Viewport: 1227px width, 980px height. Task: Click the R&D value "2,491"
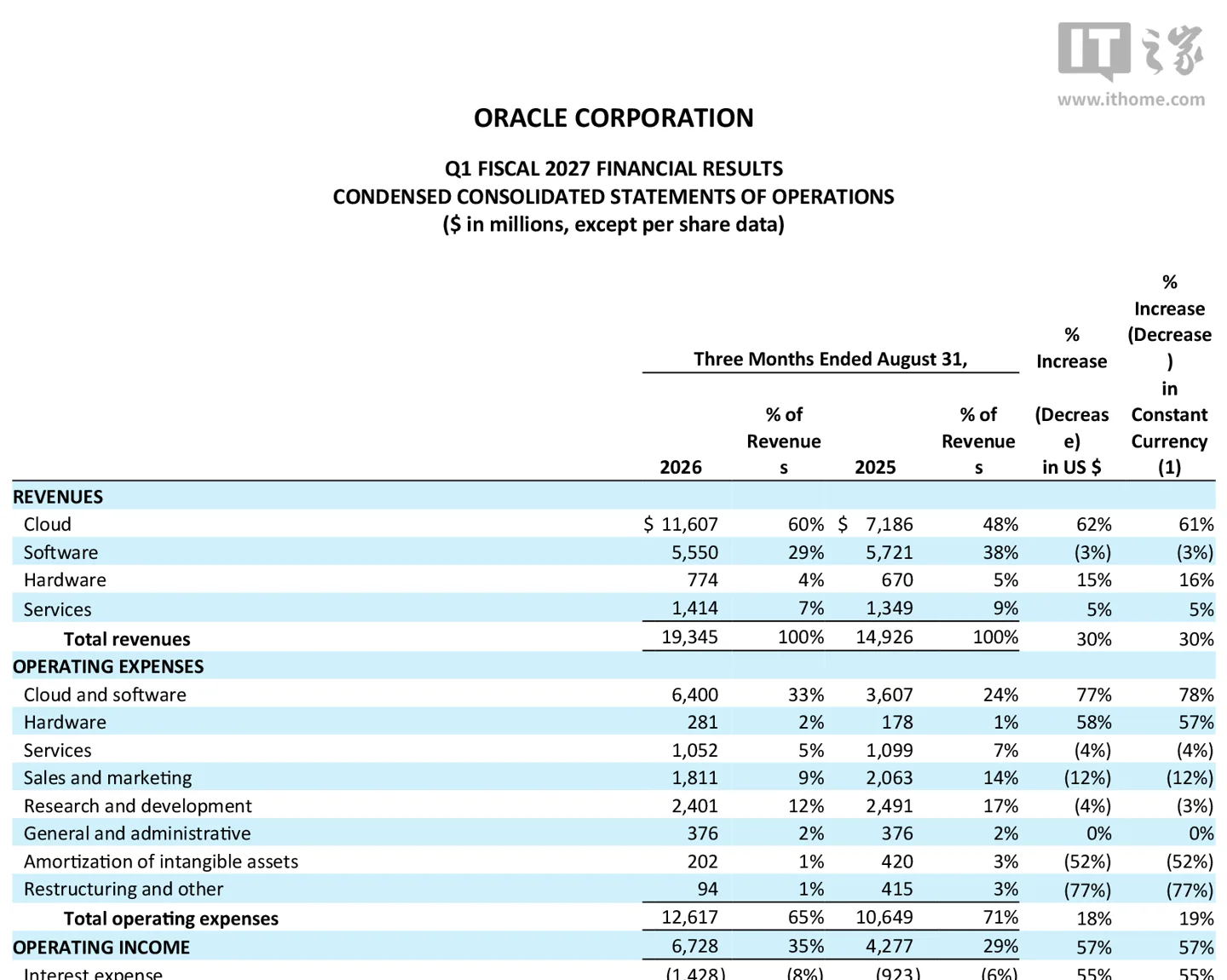(889, 805)
